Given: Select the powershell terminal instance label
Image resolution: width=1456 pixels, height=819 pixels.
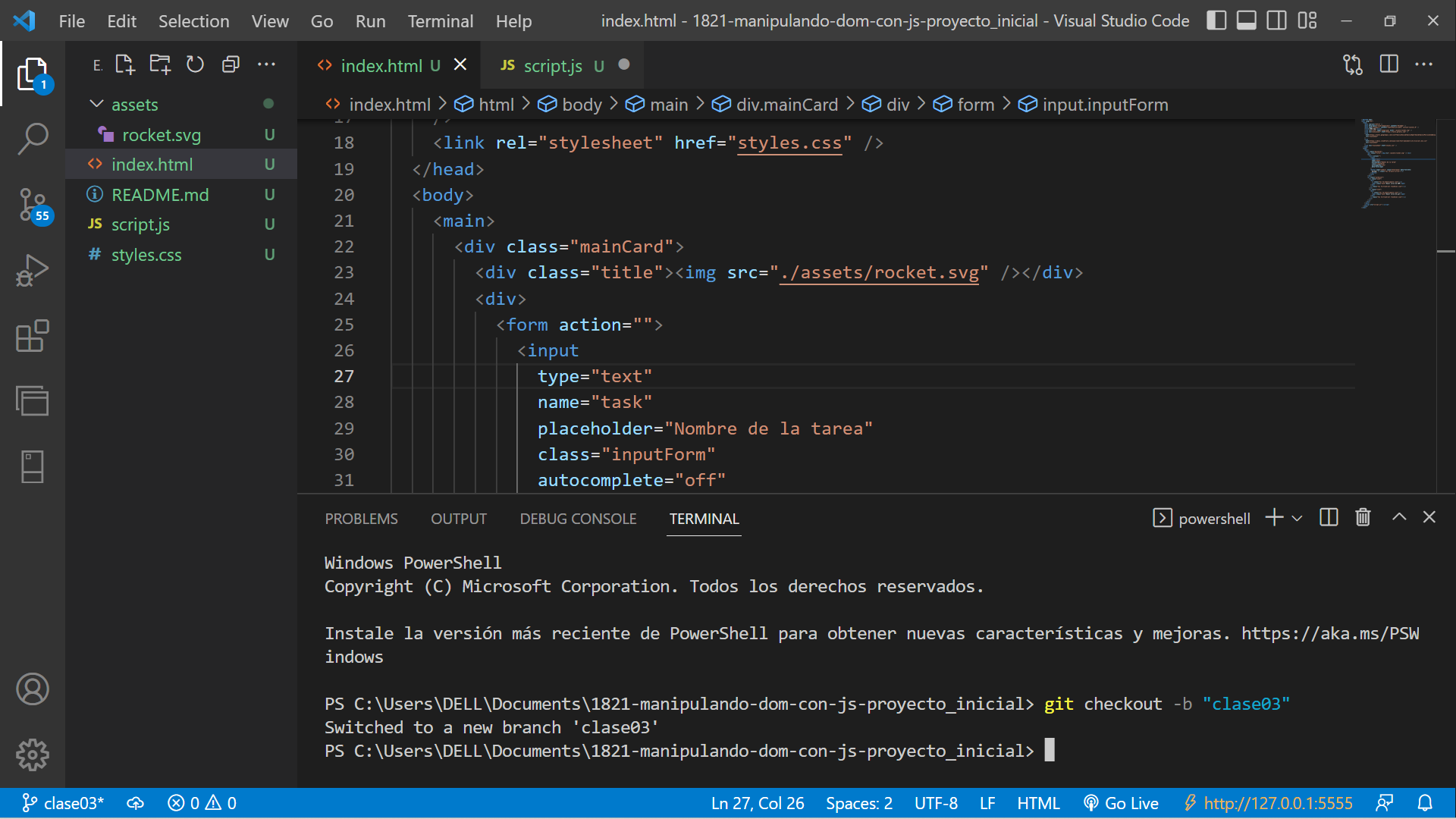Looking at the screenshot, I should (x=1202, y=519).
